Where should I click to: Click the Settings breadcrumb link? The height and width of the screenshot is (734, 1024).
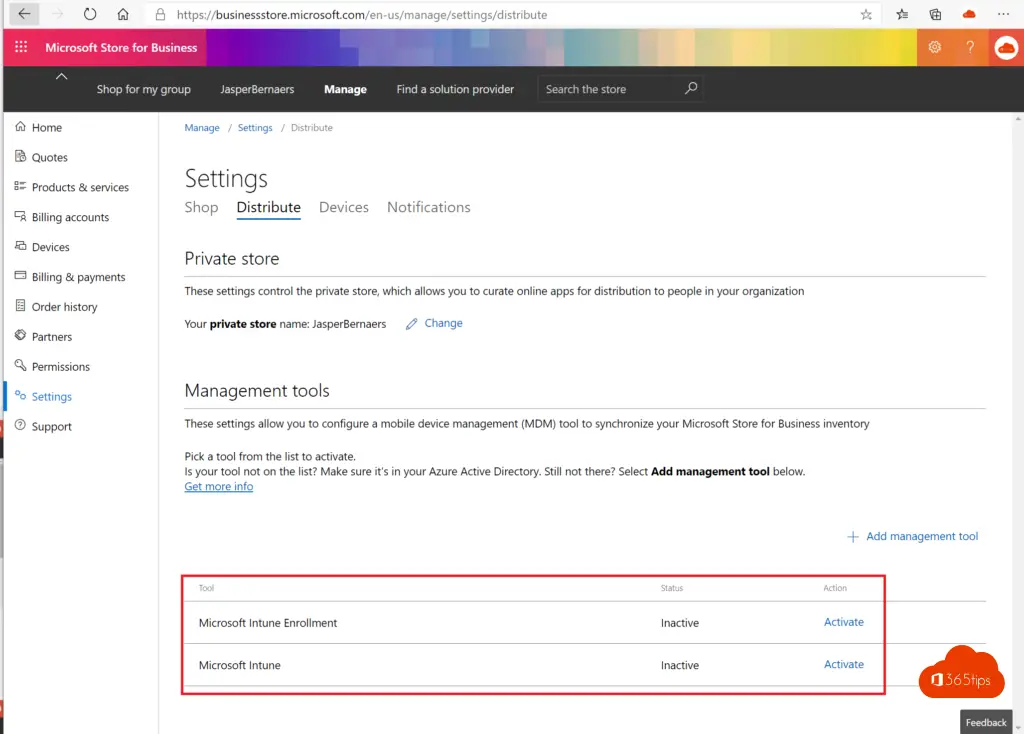255,128
